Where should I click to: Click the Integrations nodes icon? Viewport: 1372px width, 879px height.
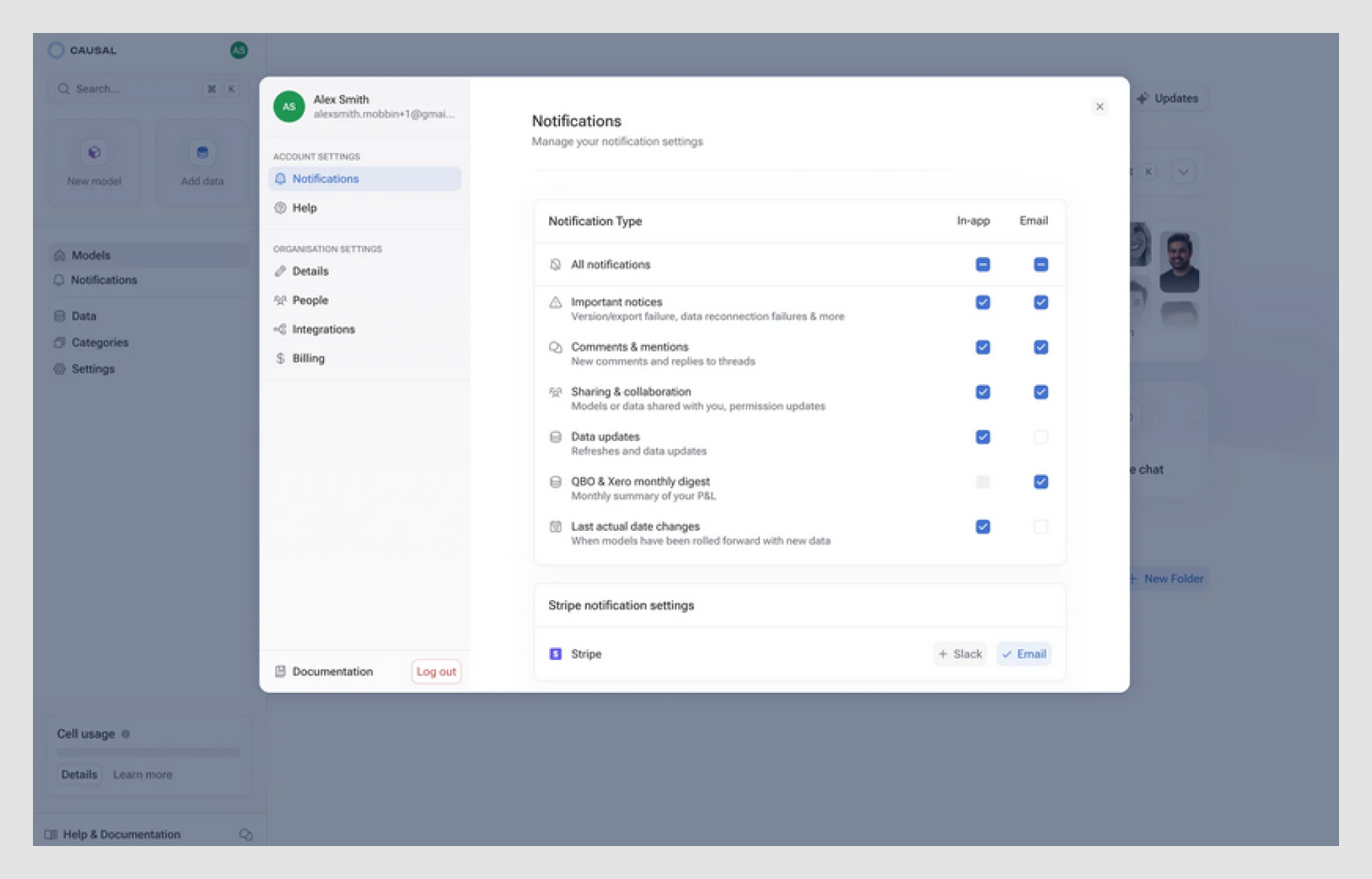[280, 329]
